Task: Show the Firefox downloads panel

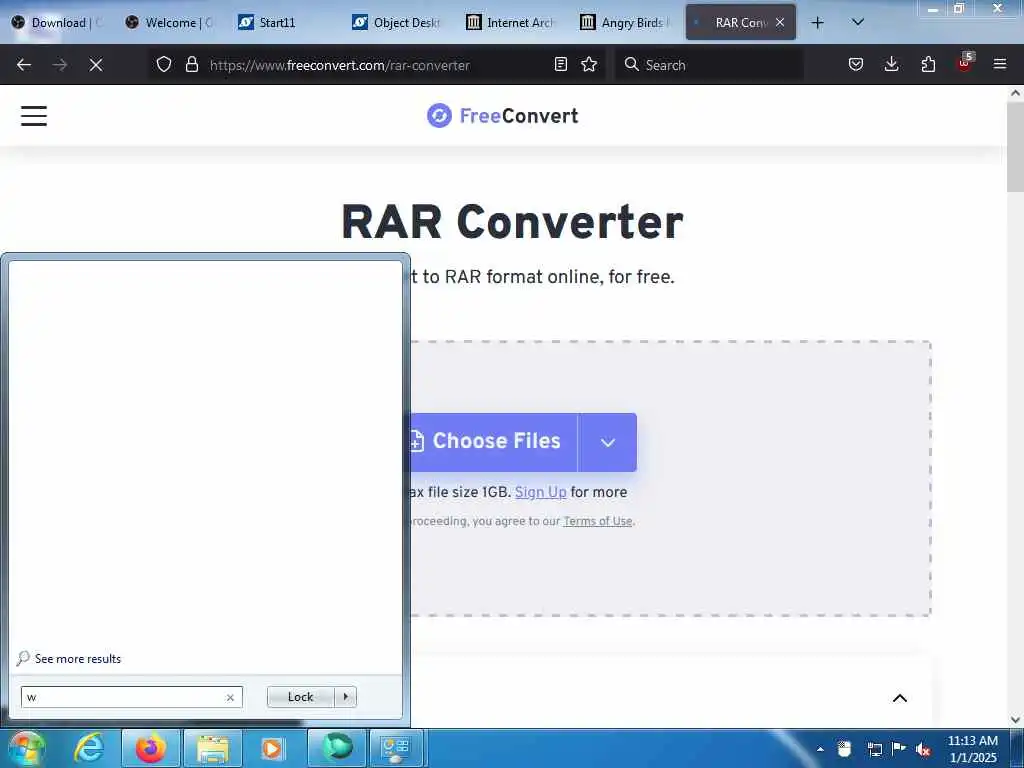Action: click(891, 65)
